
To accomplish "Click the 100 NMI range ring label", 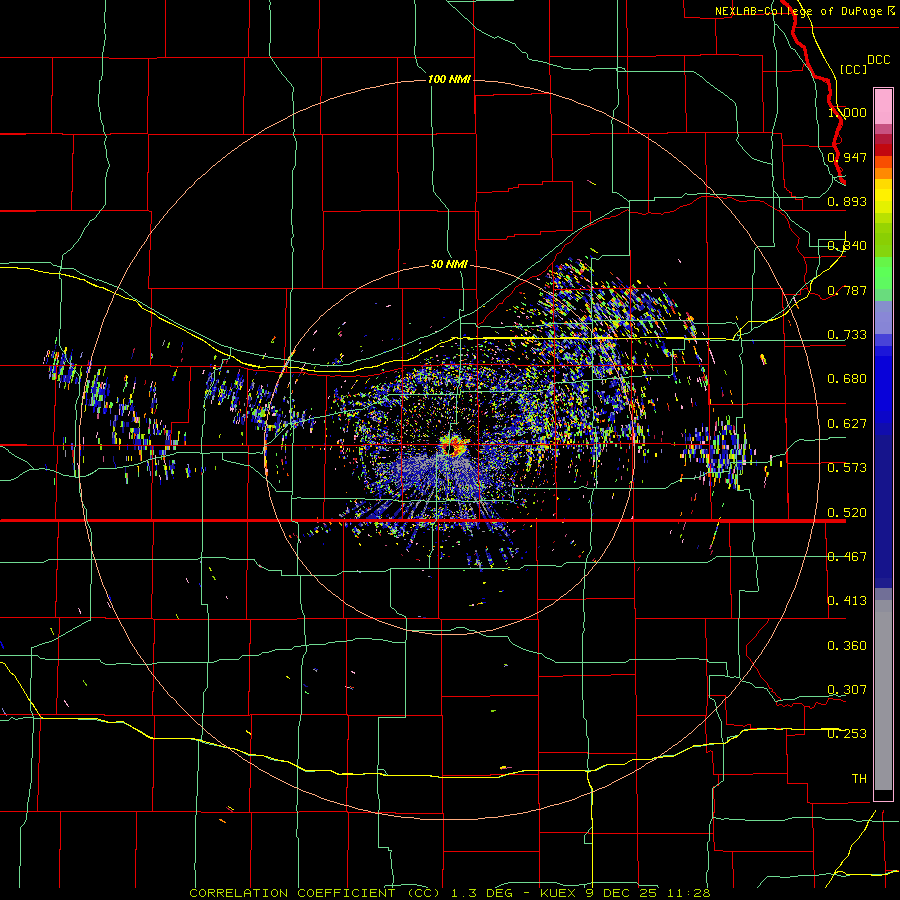I will 449,79.
